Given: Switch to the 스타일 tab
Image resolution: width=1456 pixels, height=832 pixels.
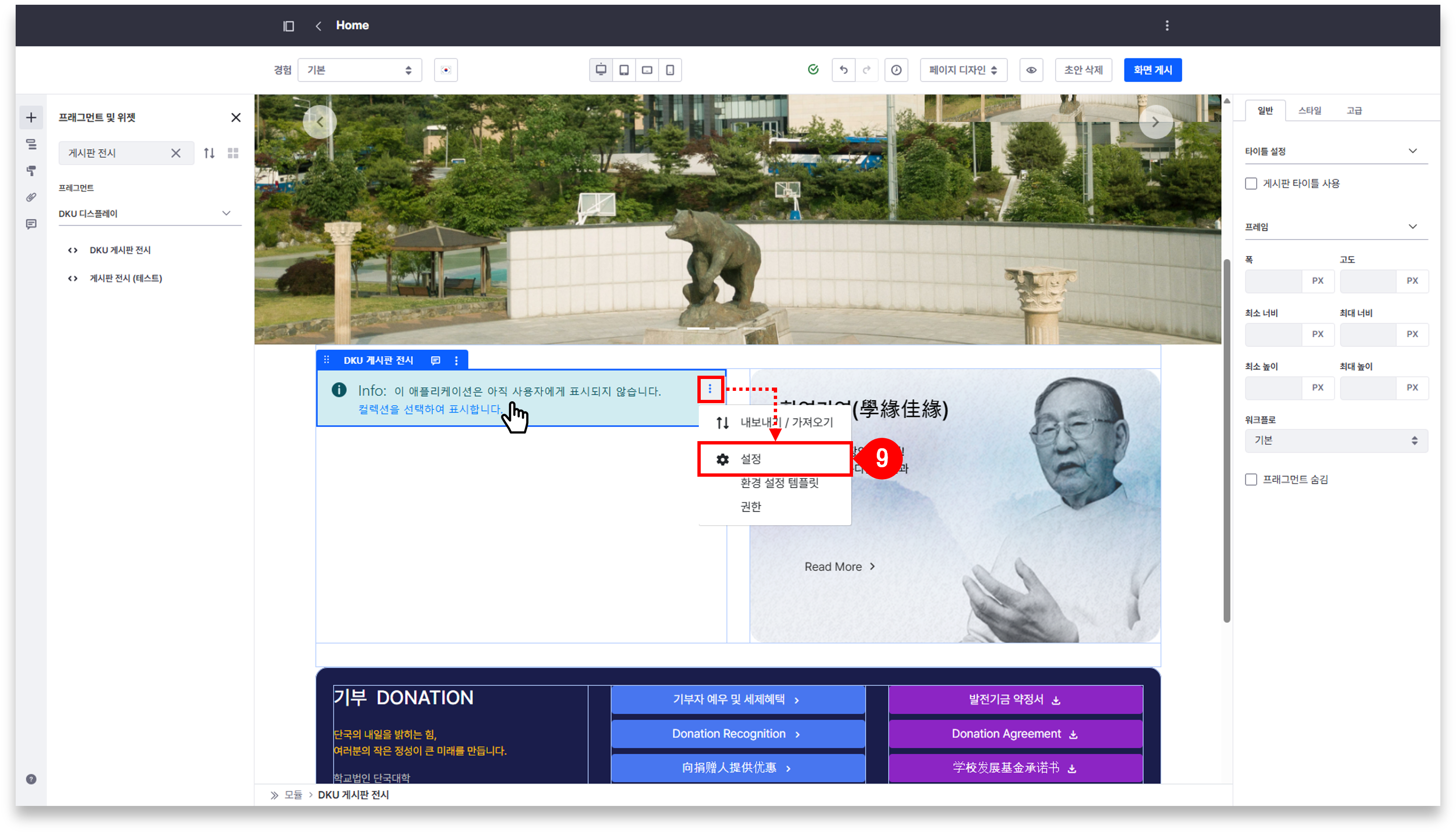Looking at the screenshot, I should click(x=1309, y=111).
